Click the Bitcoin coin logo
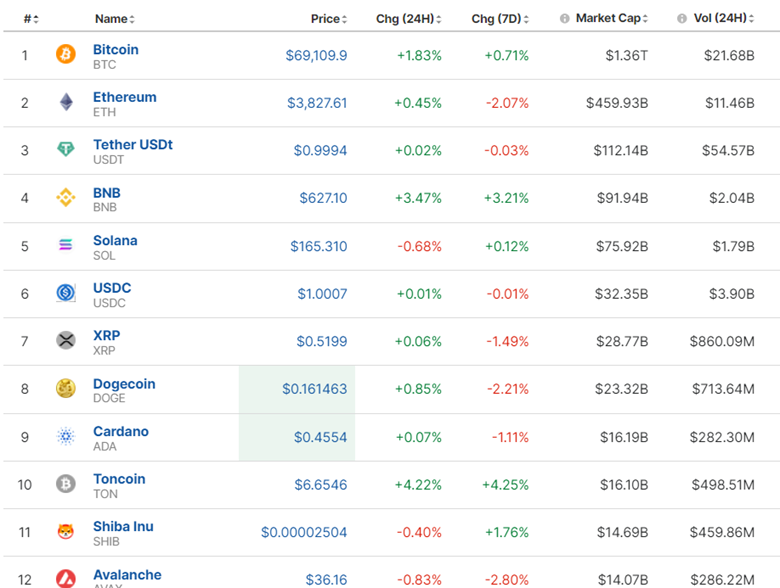Viewport: 780px width, 588px height. 66,54
